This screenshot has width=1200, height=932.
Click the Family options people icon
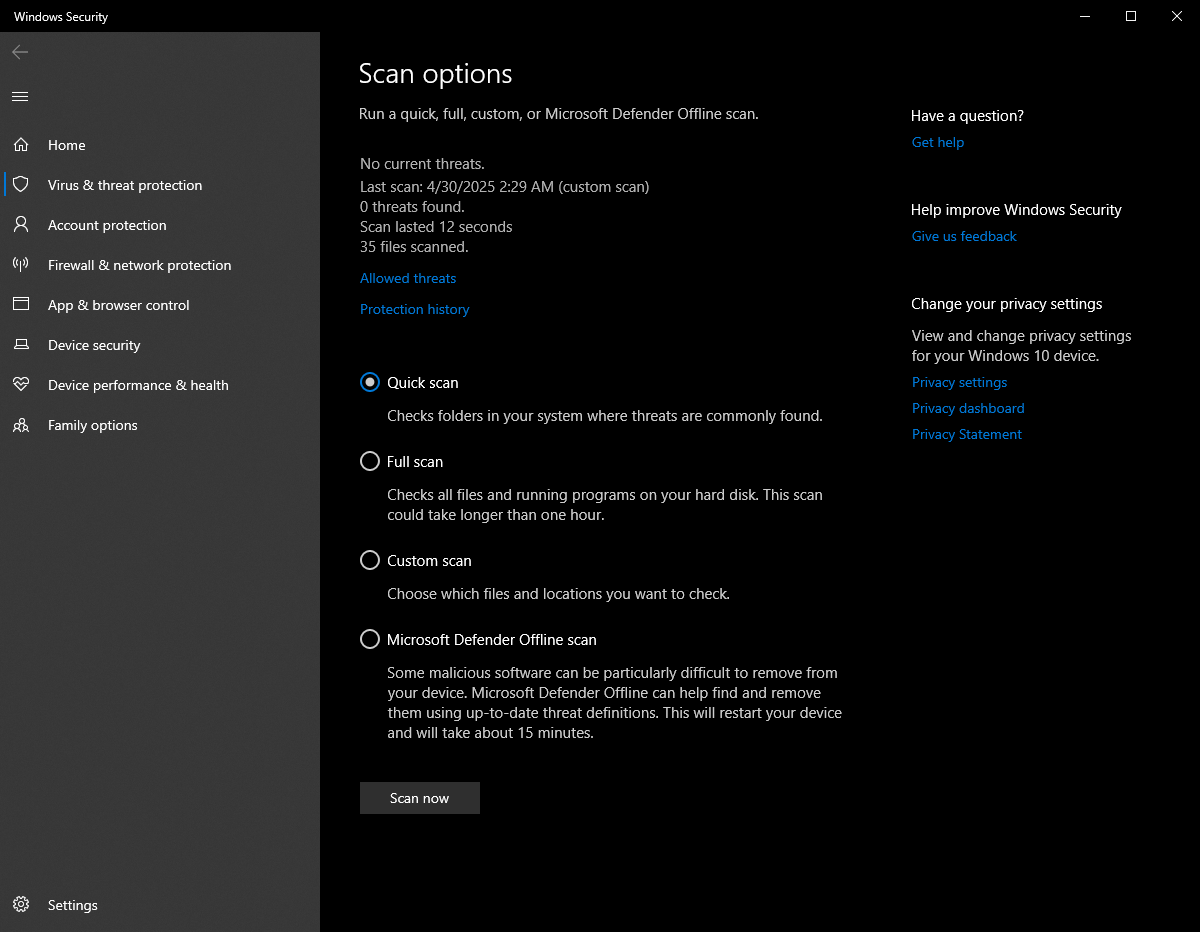click(x=20, y=425)
